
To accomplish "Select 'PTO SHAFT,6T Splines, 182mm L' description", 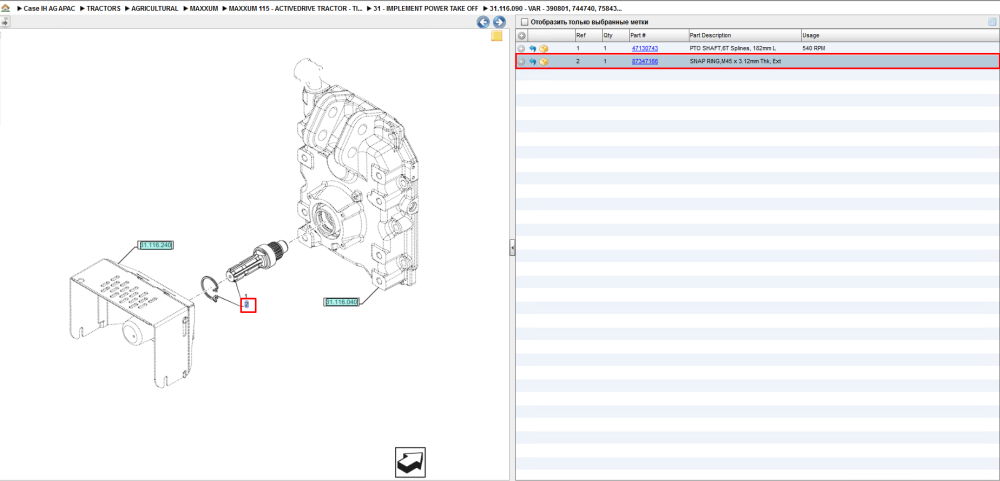I will coord(733,48).
